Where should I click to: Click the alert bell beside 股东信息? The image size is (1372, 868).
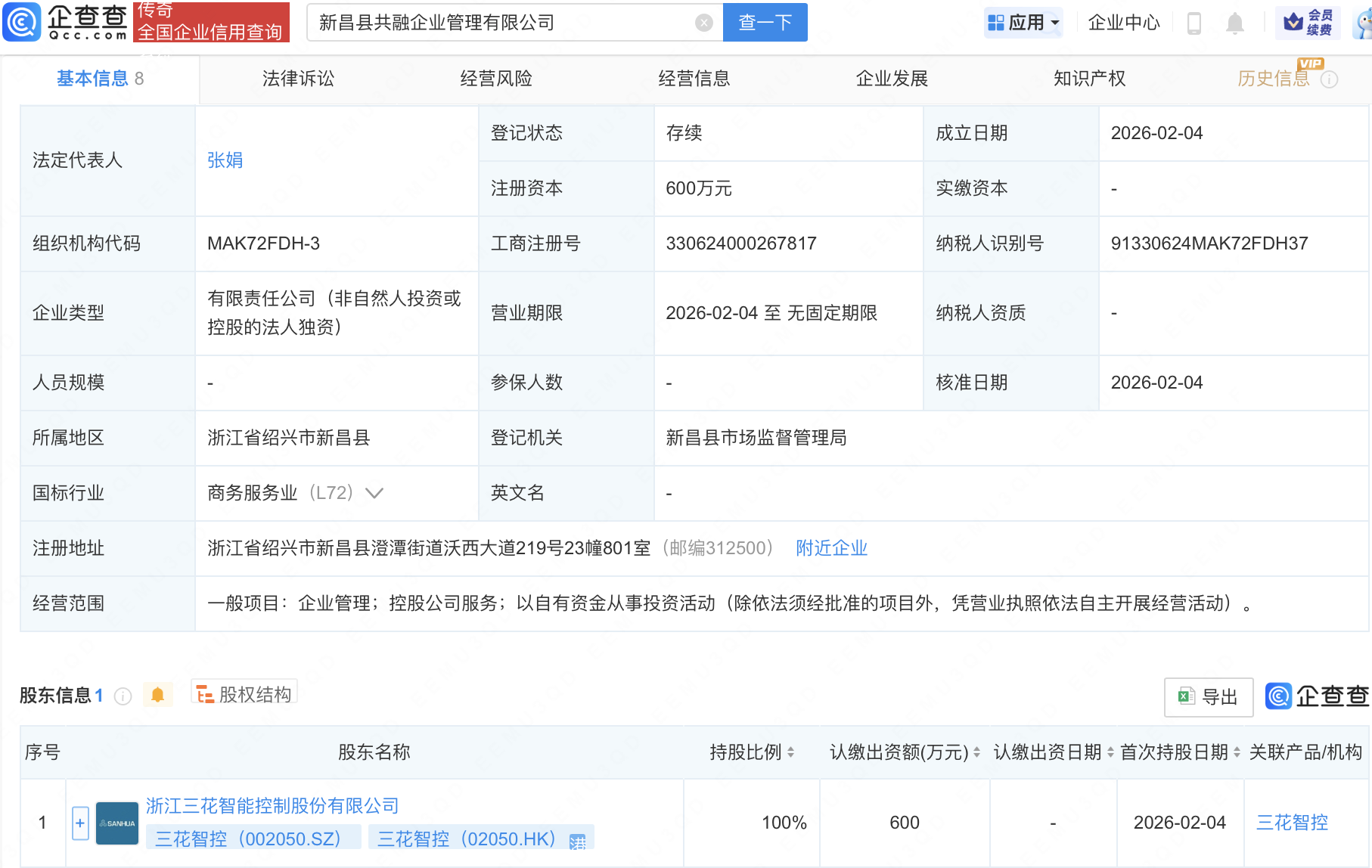tap(157, 694)
